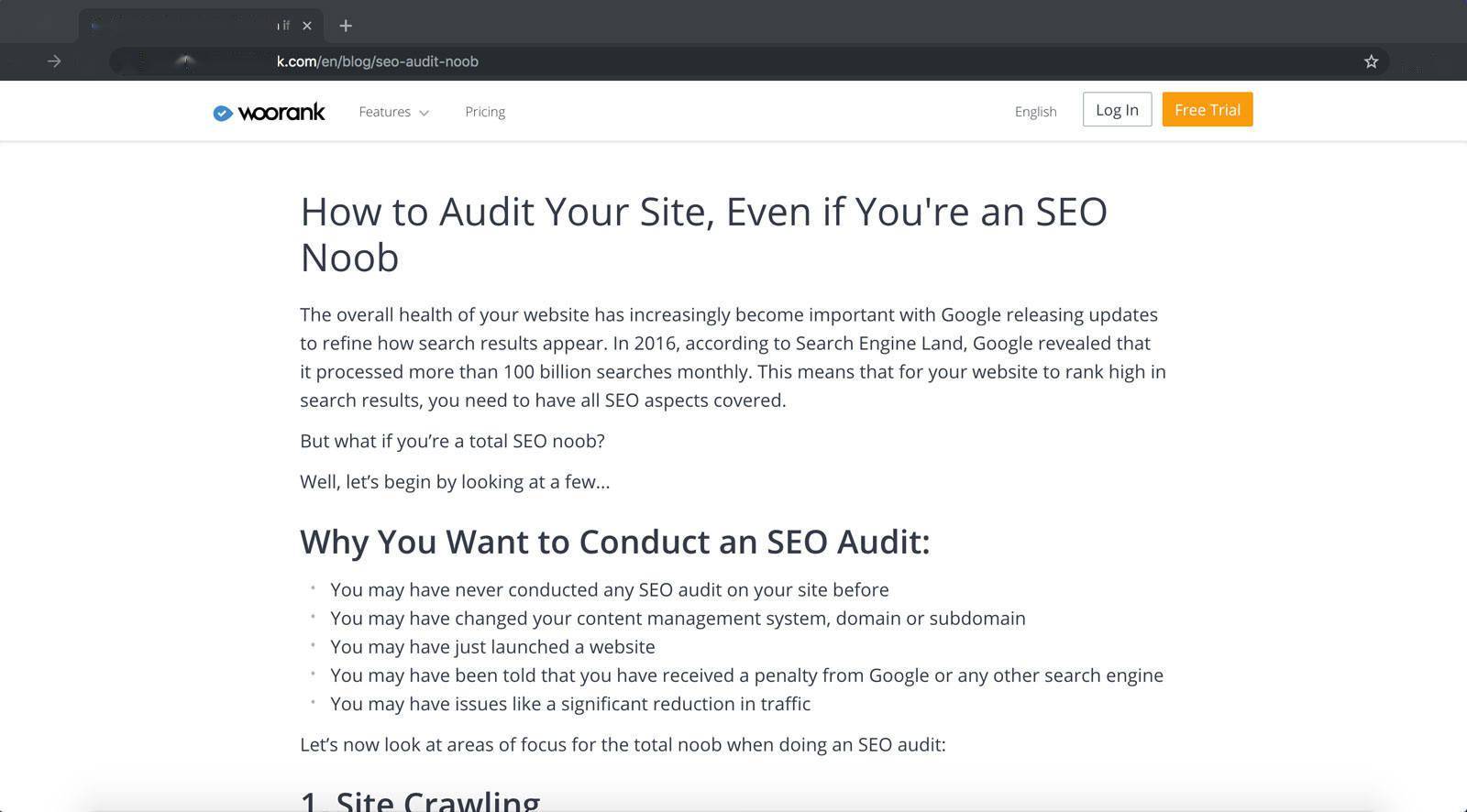The width and height of the screenshot is (1467, 812).
Task: Click the browser forward arrow
Action: point(54,61)
